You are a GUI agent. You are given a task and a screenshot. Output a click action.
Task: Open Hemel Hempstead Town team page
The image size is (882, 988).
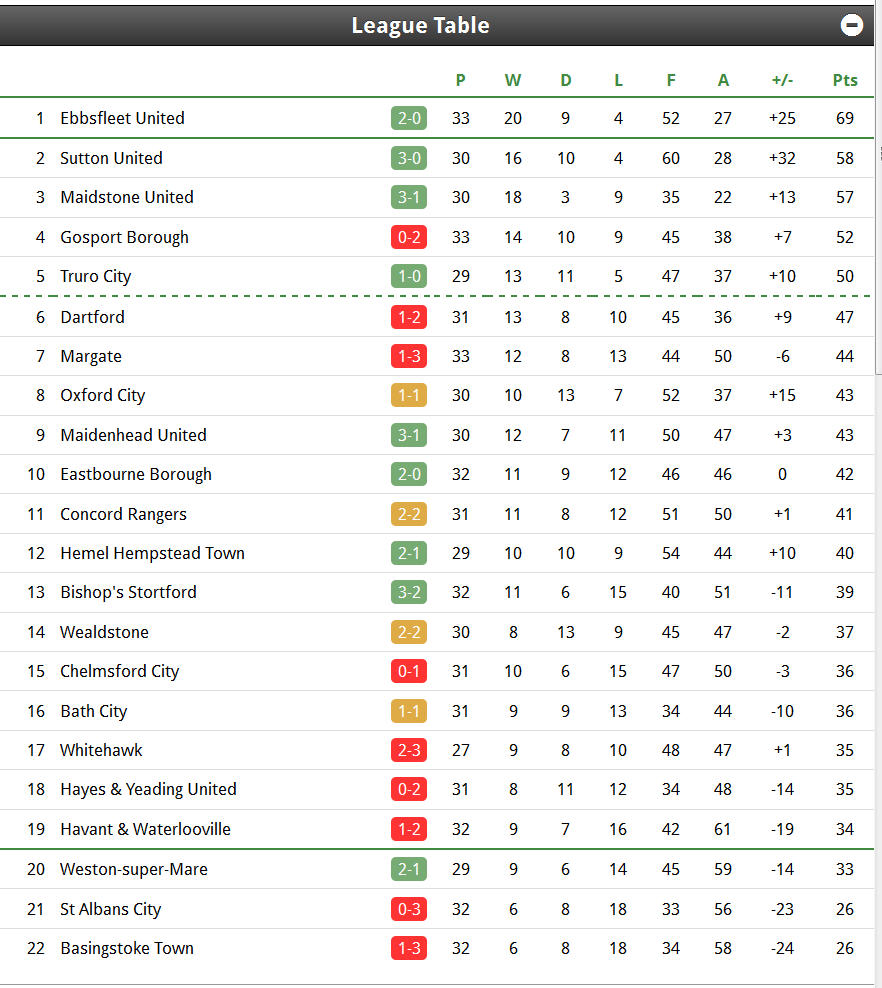coord(152,553)
